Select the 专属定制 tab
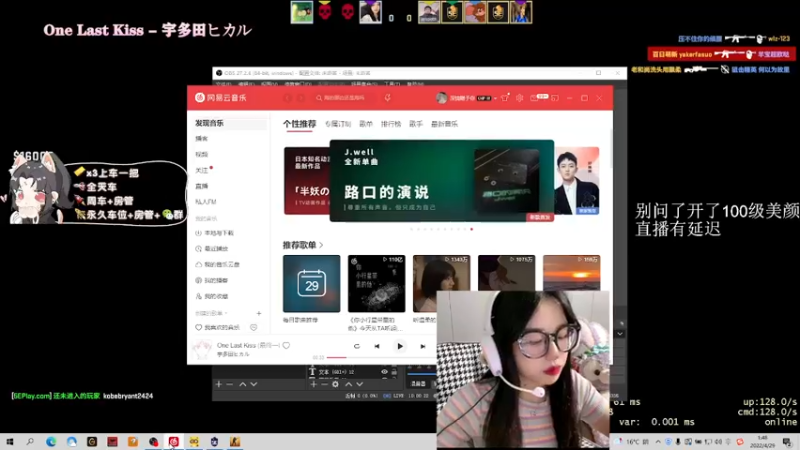Image resolution: width=800 pixels, height=450 pixels. pyautogui.click(x=338, y=124)
